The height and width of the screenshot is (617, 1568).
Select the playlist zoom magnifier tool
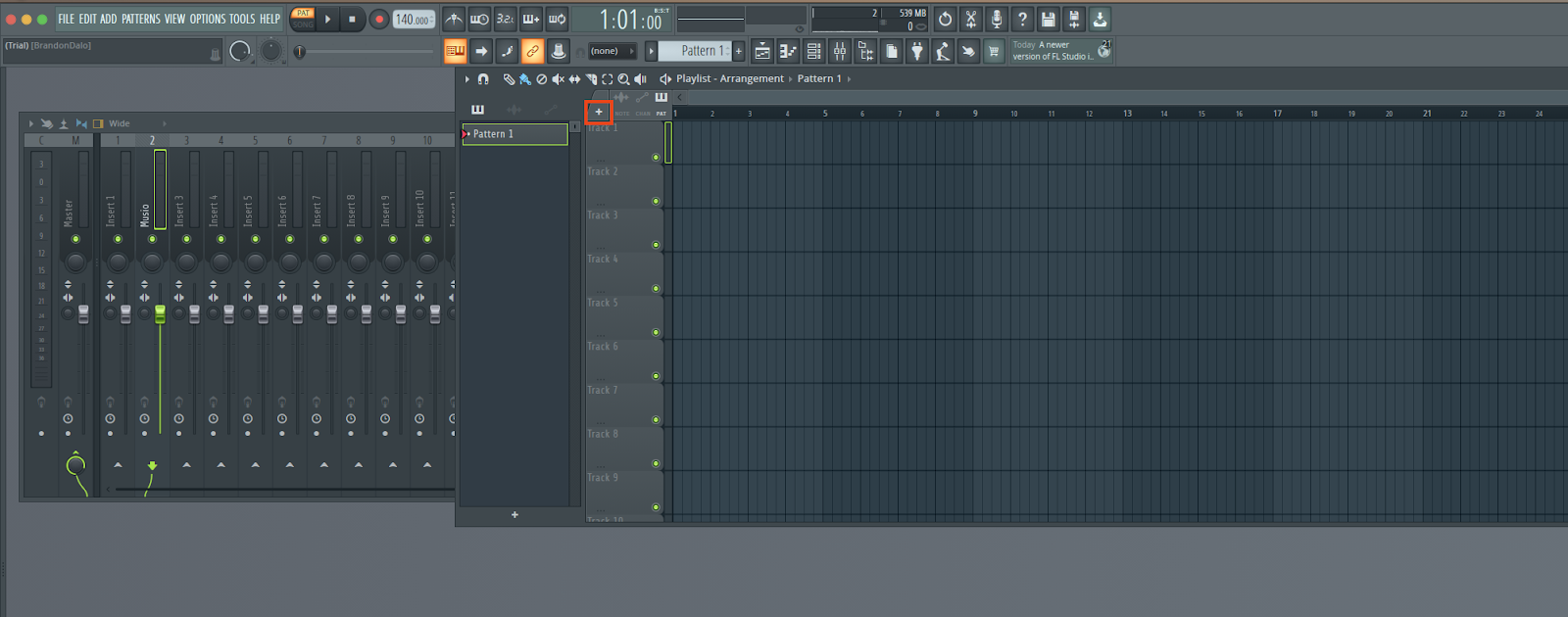pos(623,79)
